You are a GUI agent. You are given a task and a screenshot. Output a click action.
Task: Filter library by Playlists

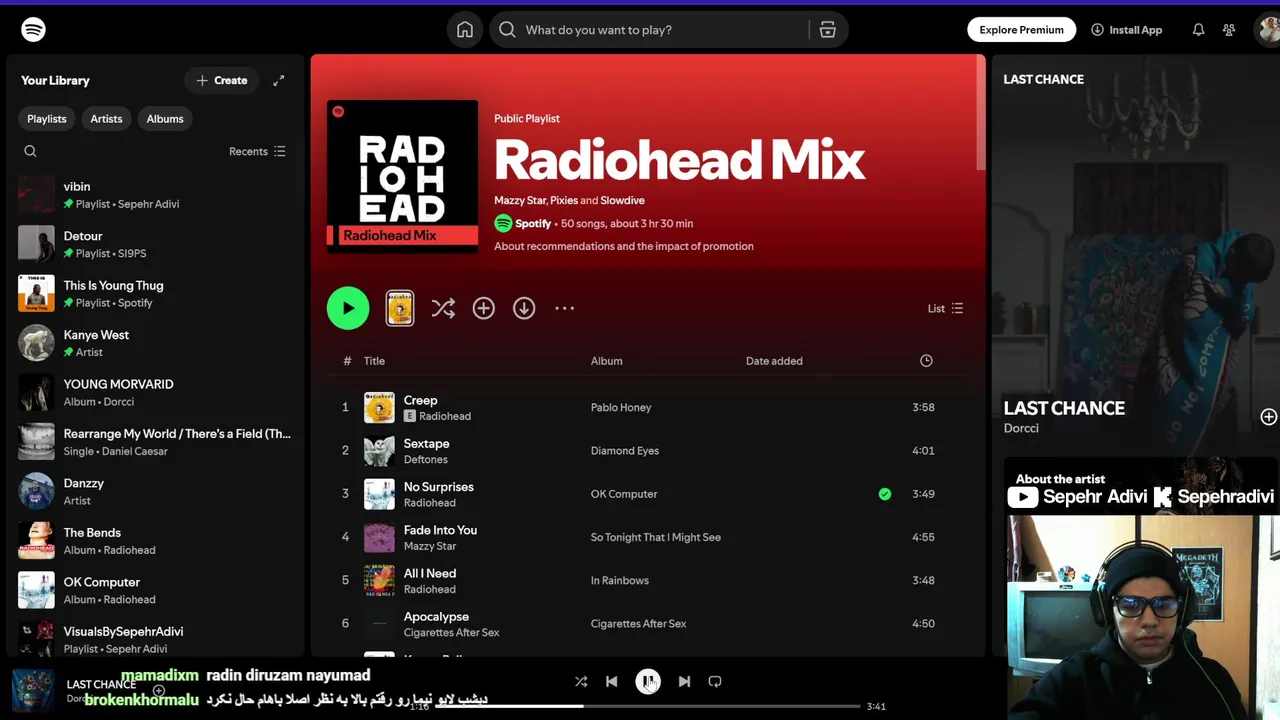coord(47,119)
